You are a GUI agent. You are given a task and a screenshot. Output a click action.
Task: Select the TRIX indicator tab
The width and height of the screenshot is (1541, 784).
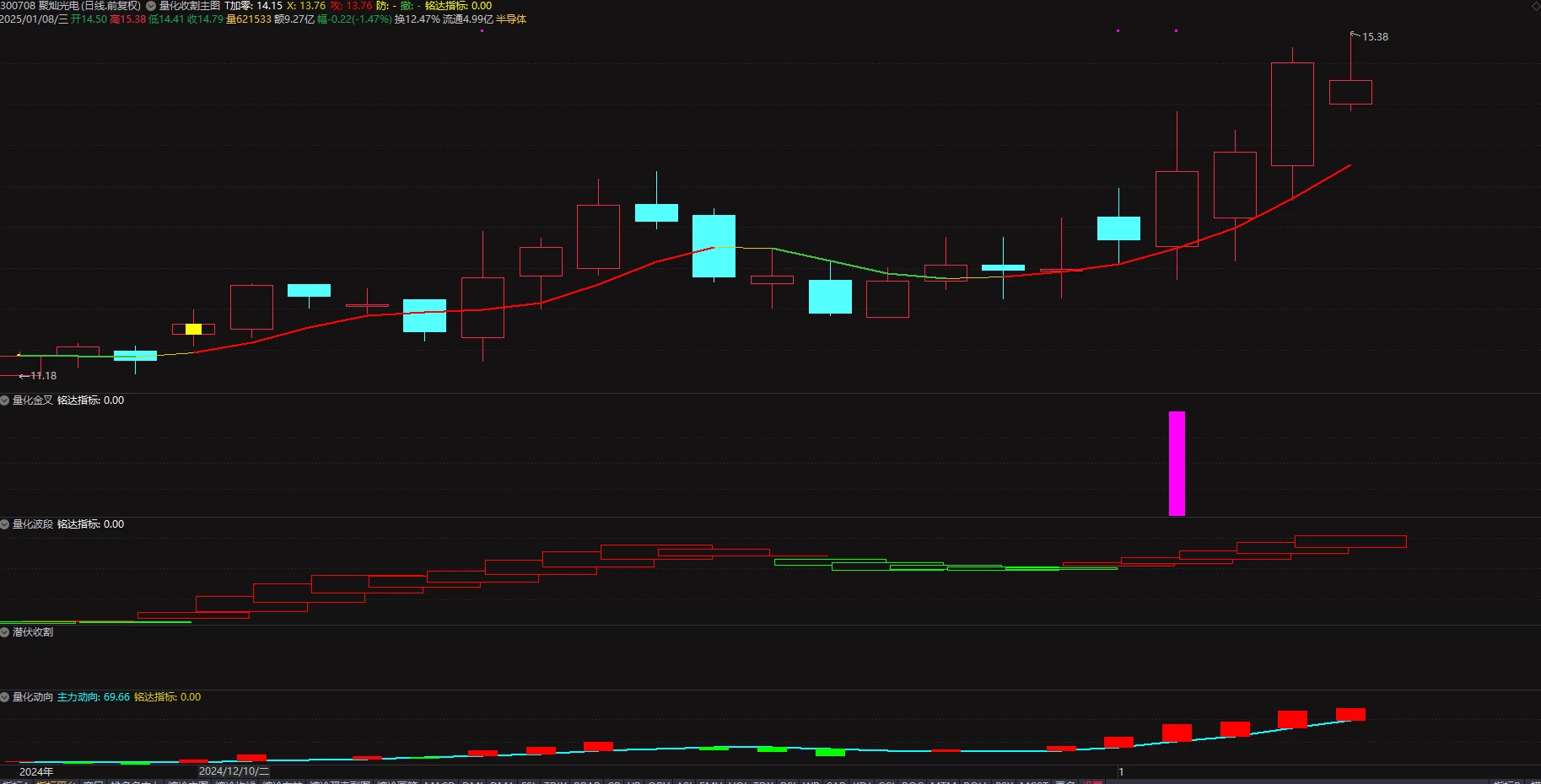coord(554,781)
